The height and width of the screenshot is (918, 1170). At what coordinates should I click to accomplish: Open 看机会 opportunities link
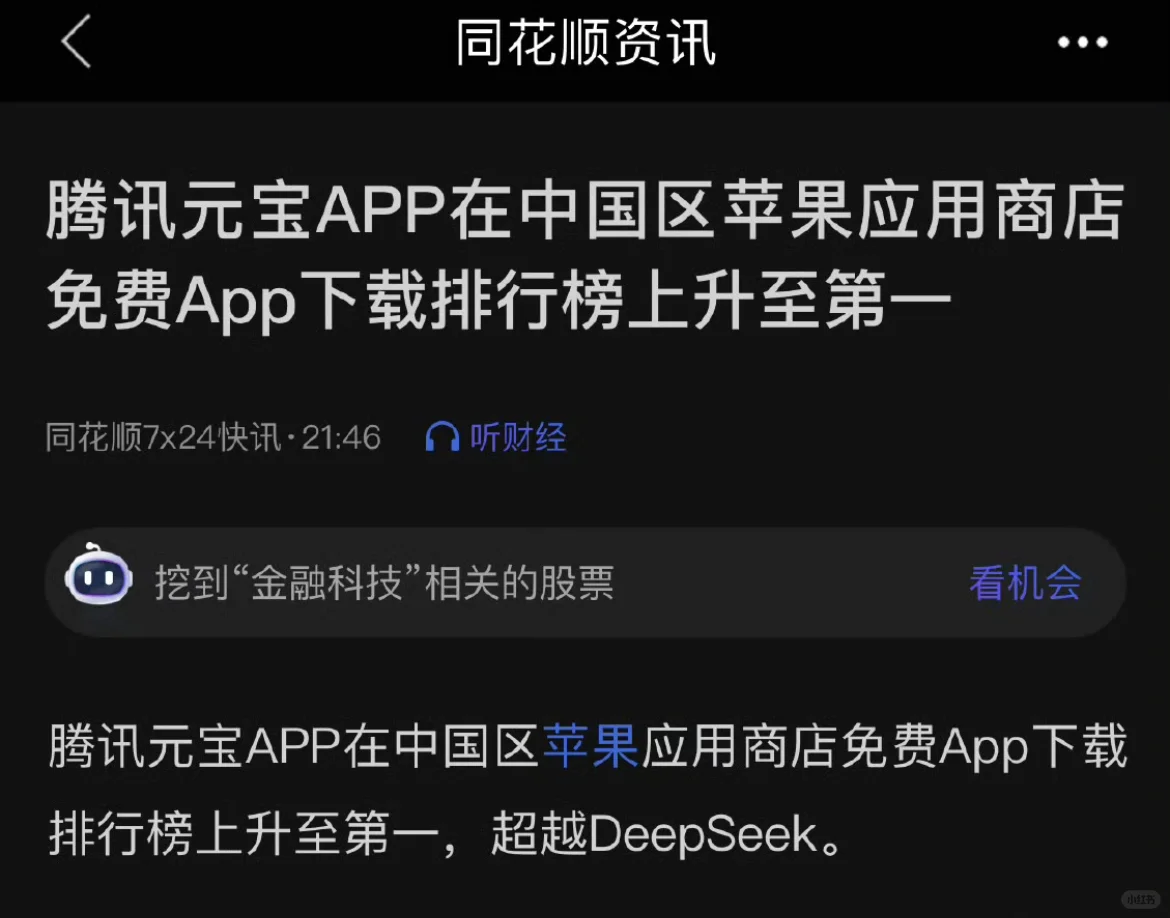click(x=1025, y=583)
